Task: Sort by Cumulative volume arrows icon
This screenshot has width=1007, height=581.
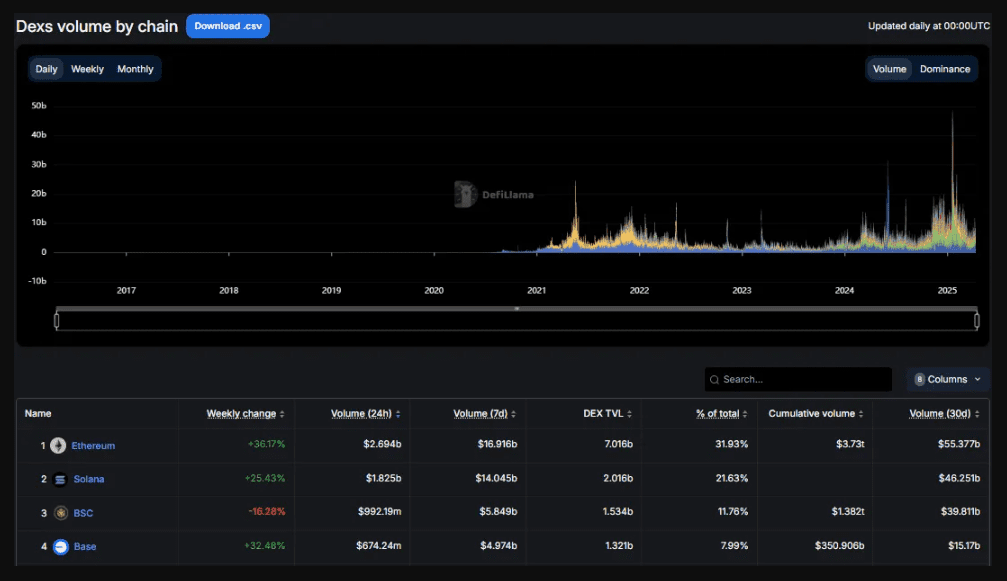Action: pyautogui.click(x=861, y=415)
